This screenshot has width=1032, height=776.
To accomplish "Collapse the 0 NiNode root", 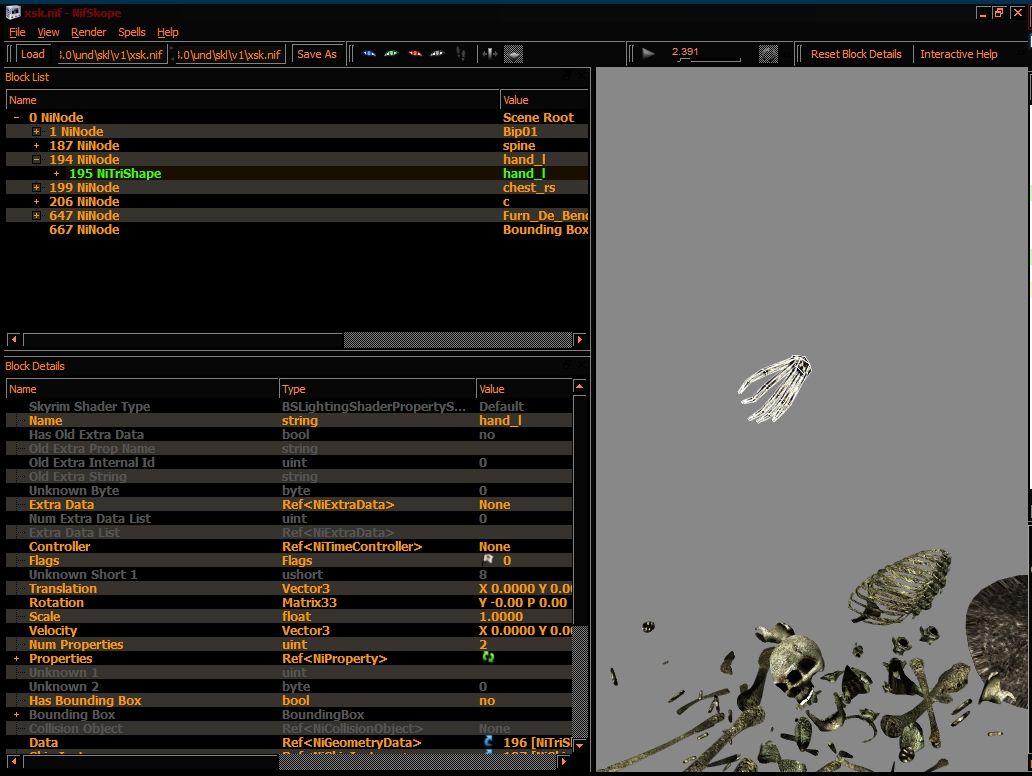I will click(x=16, y=118).
